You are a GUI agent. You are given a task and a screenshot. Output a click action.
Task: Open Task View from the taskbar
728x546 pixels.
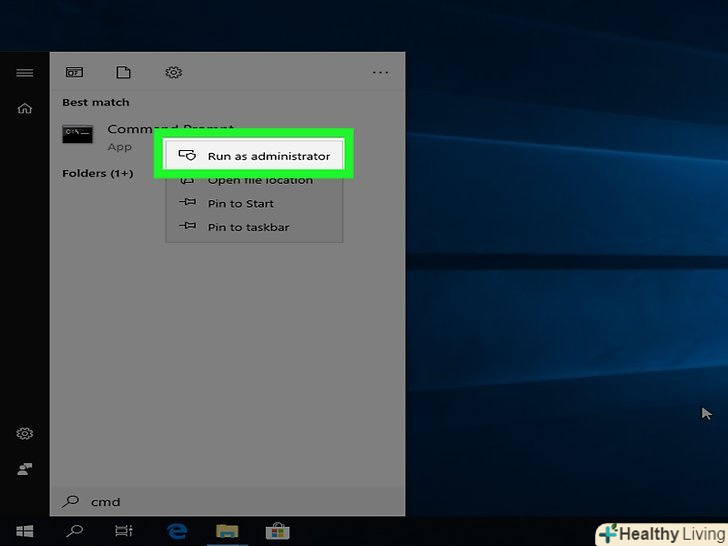click(x=123, y=531)
